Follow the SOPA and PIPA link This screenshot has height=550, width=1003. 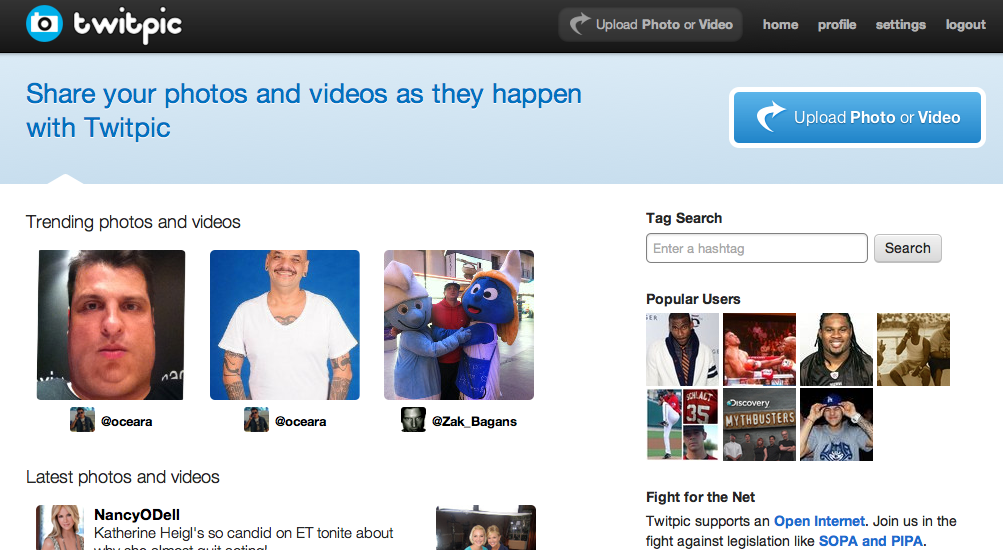pos(871,541)
